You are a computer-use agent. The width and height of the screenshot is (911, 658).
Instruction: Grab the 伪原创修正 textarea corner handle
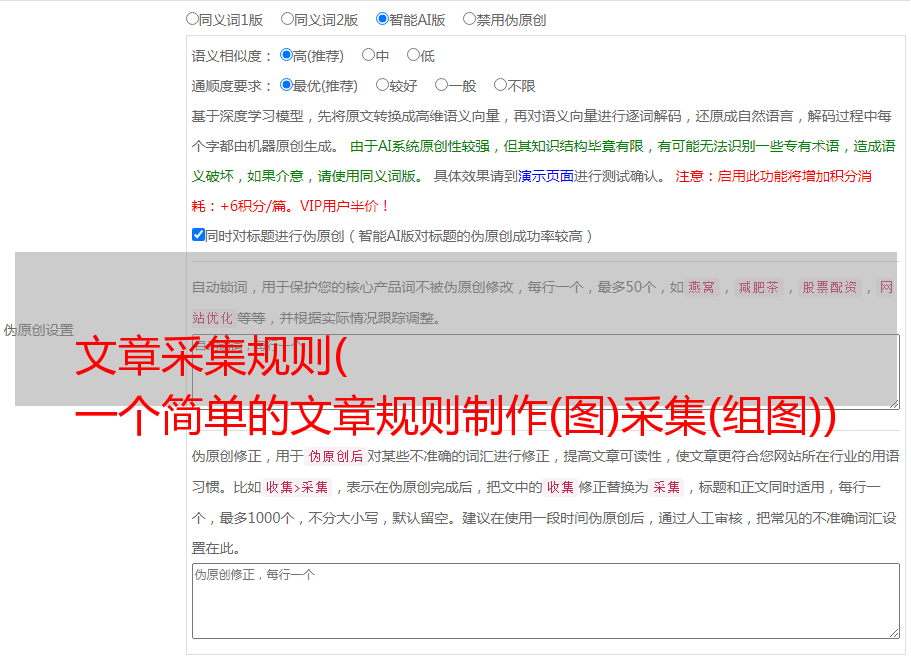[x=894, y=632]
